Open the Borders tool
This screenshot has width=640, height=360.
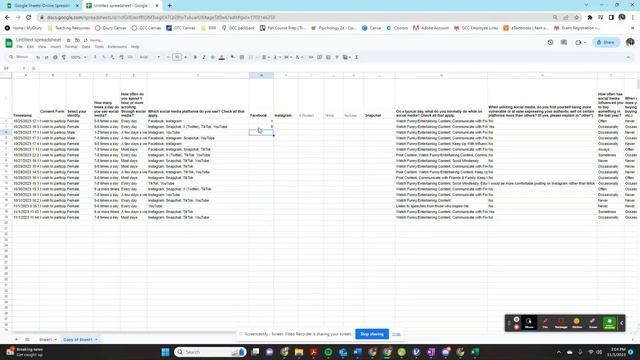click(x=242, y=58)
